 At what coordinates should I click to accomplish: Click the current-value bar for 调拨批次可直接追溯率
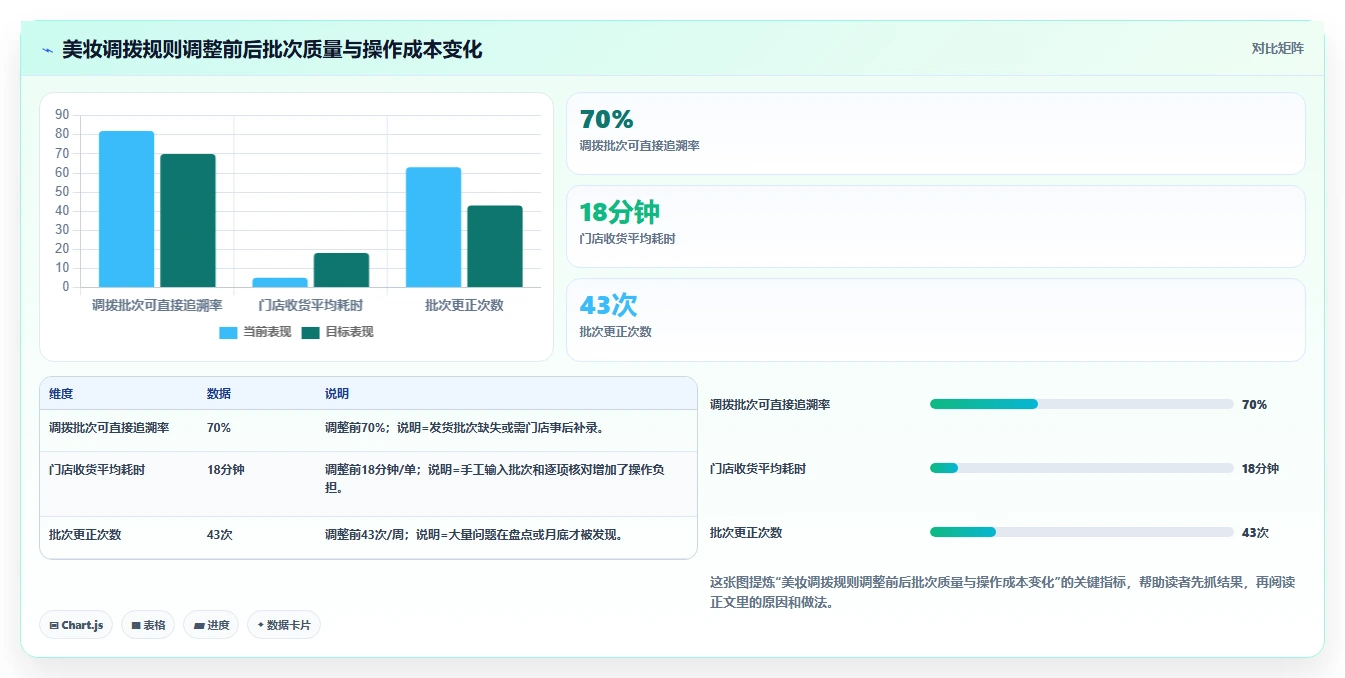pyautogui.click(x=126, y=209)
